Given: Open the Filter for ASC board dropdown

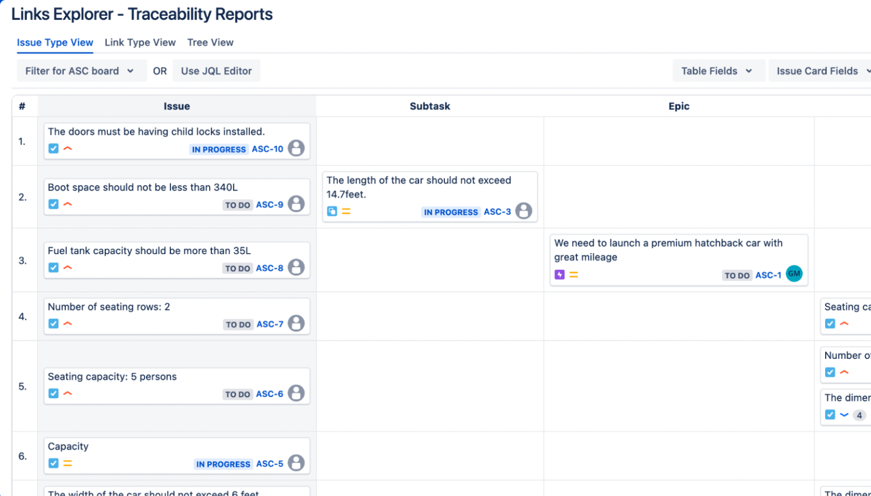Looking at the screenshot, I should [x=80, y=71].
